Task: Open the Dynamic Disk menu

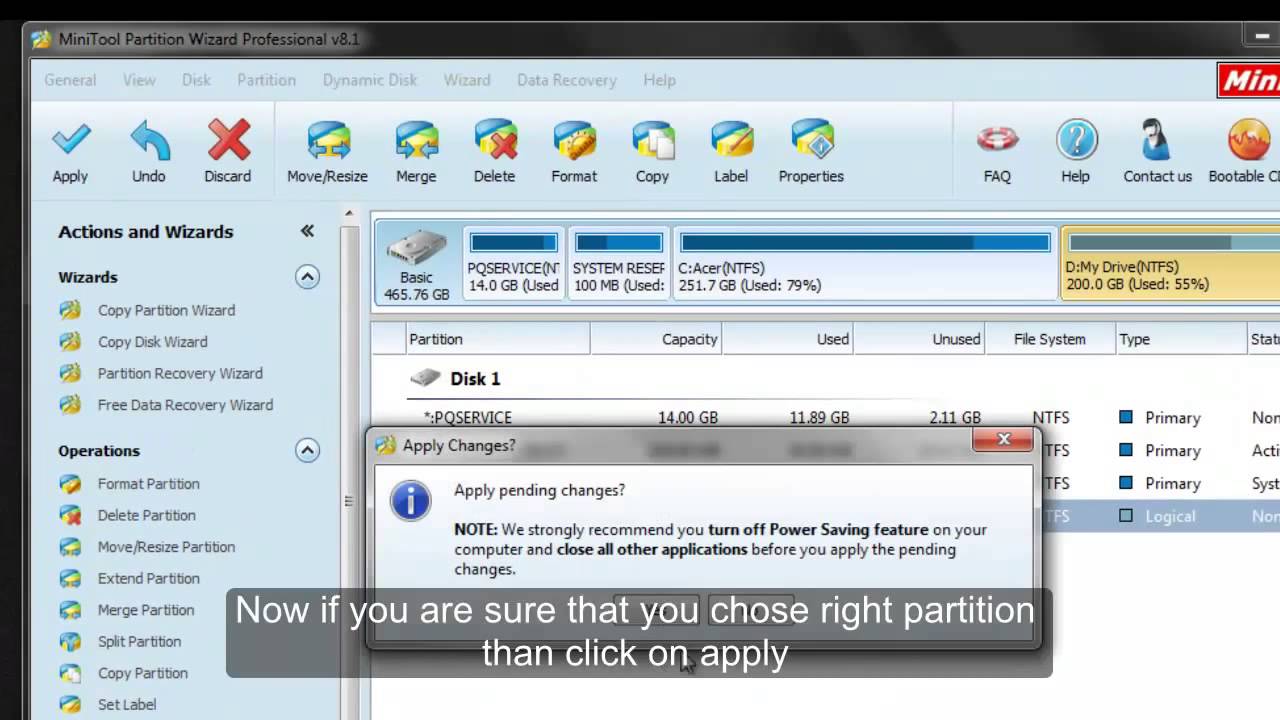Action: (x=369, y=80)
